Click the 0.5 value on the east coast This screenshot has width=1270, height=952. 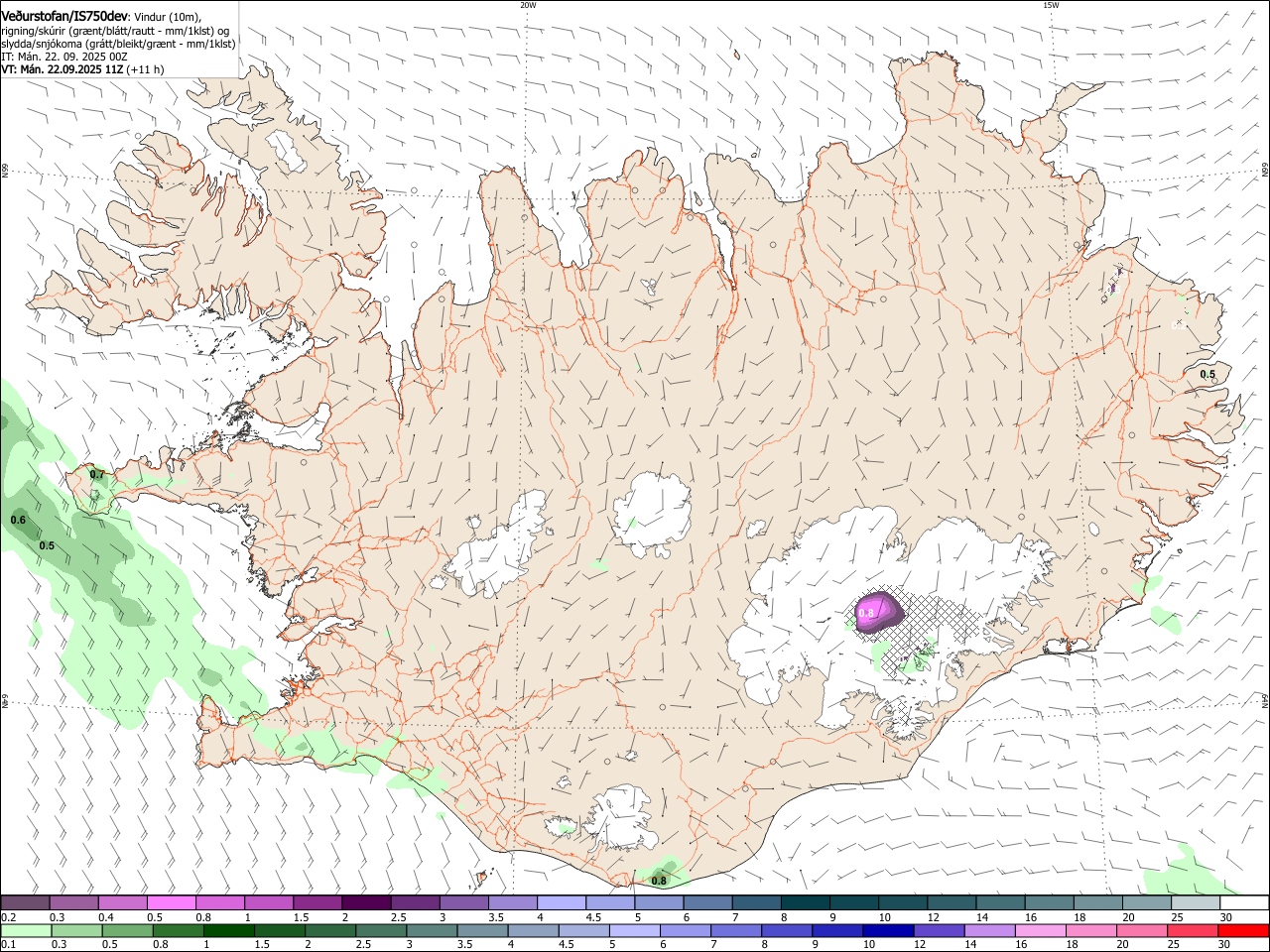point(1207,374)
